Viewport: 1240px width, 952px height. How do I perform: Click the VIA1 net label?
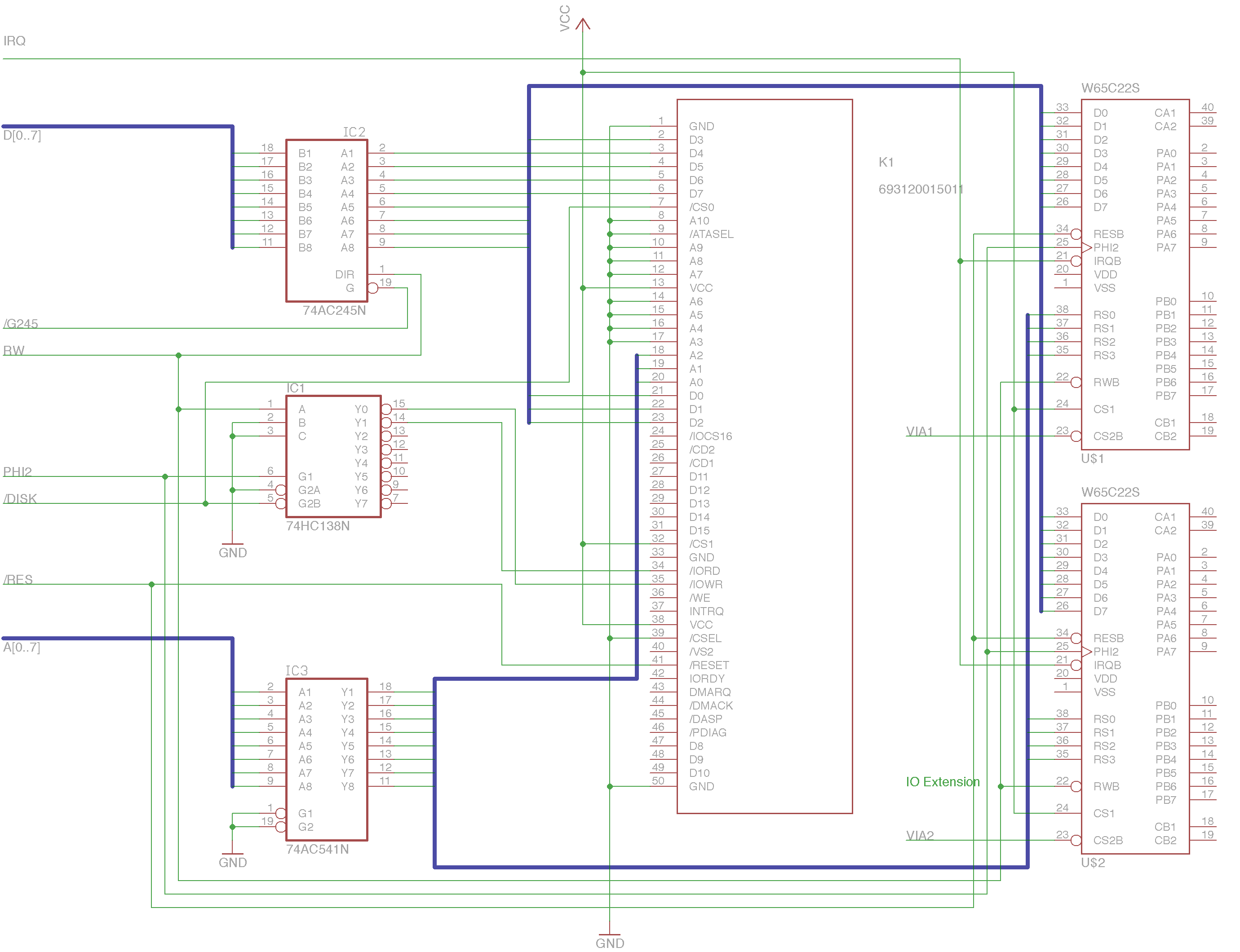click(x=919, y=431)
